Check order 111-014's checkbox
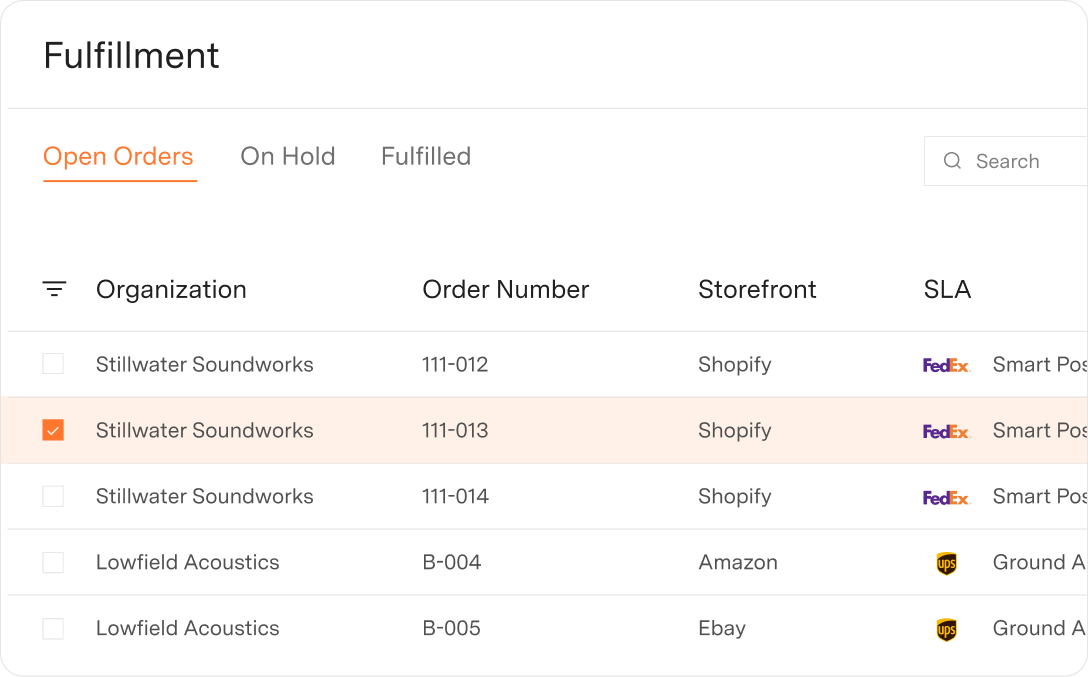Image resolution: width=1088 pixels, height=677 pixels. click(53, 496)
